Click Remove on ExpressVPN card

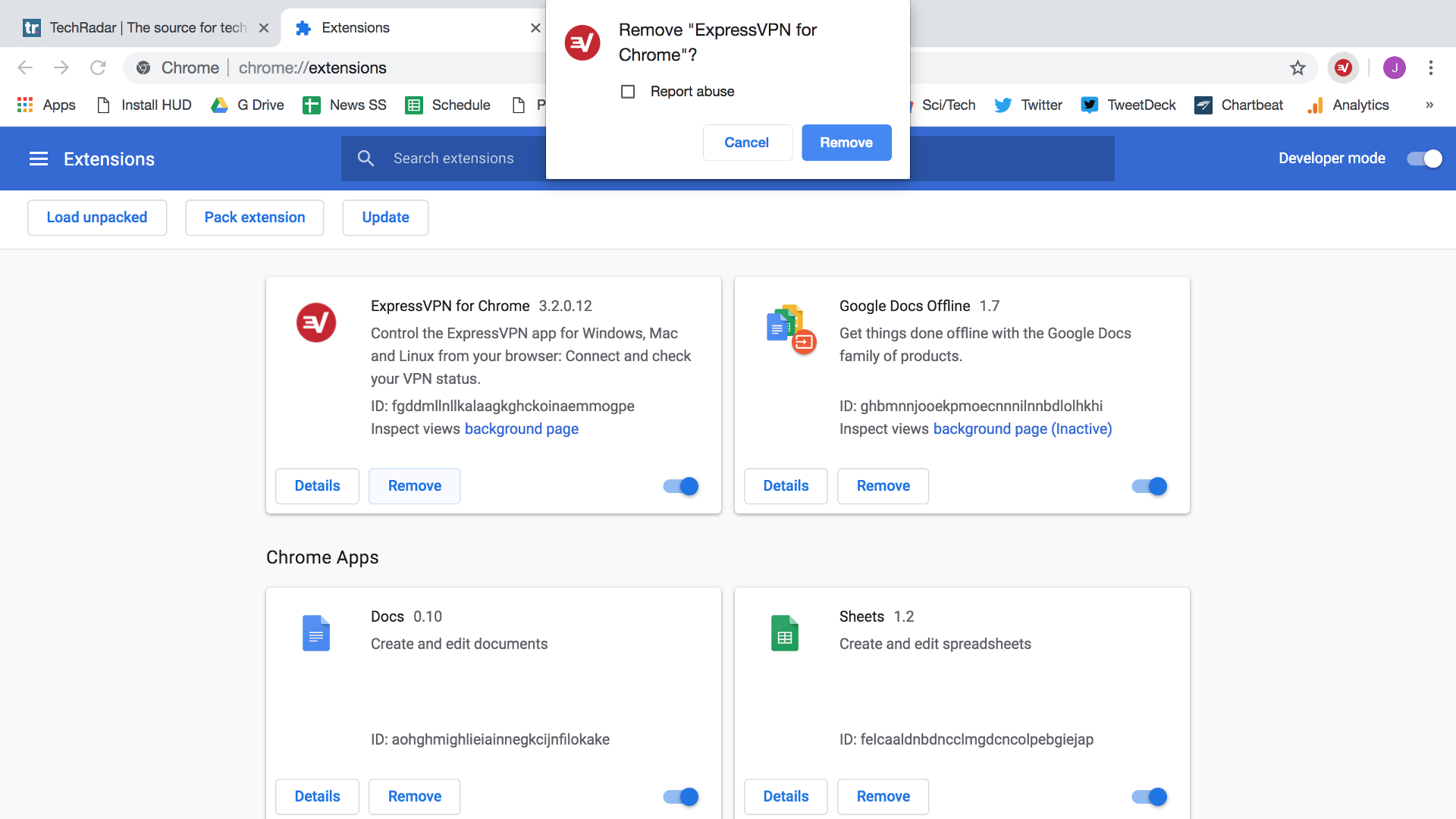point(415,486)
